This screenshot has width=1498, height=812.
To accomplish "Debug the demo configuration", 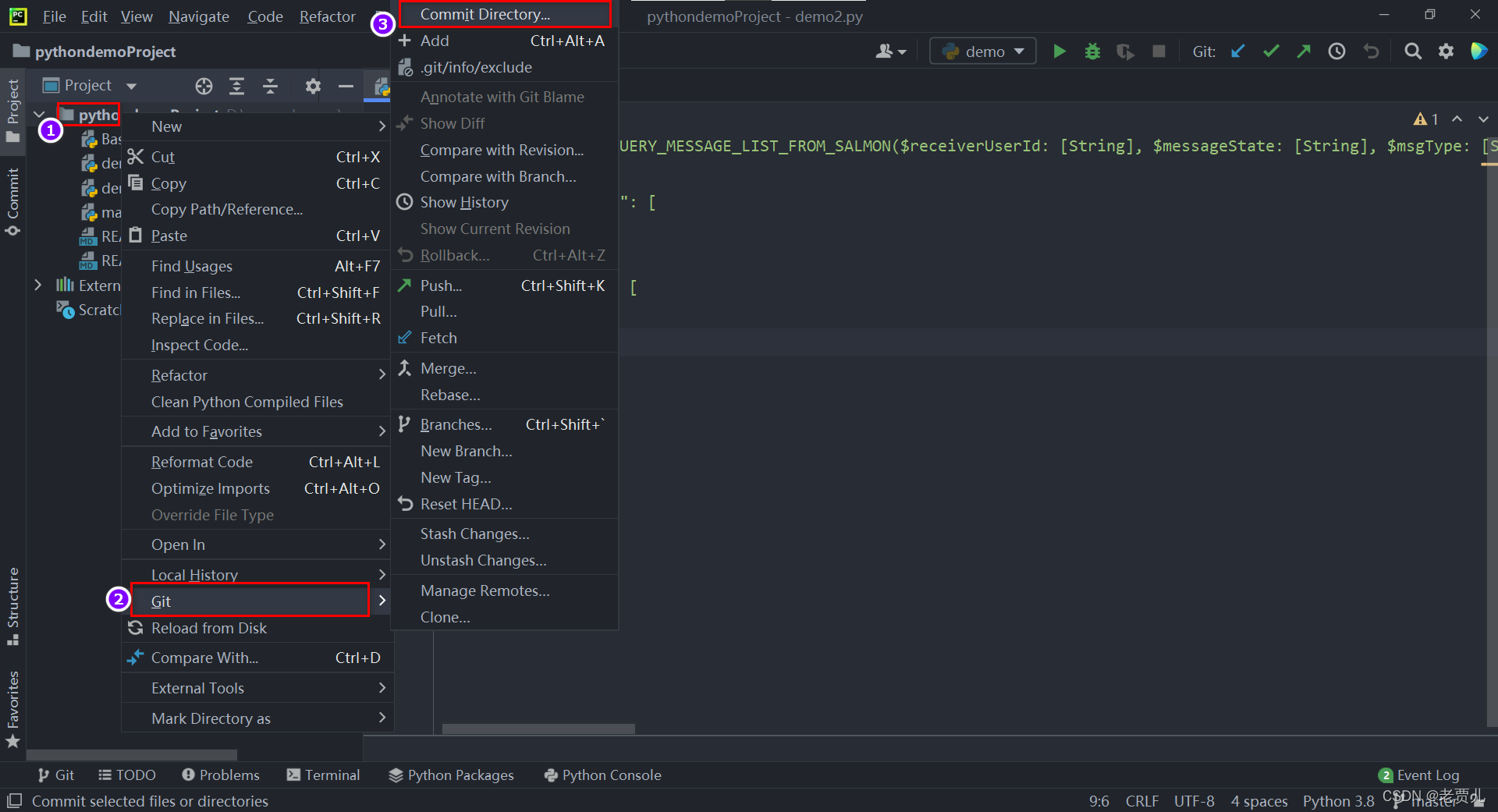I will tap(1092, 51).
